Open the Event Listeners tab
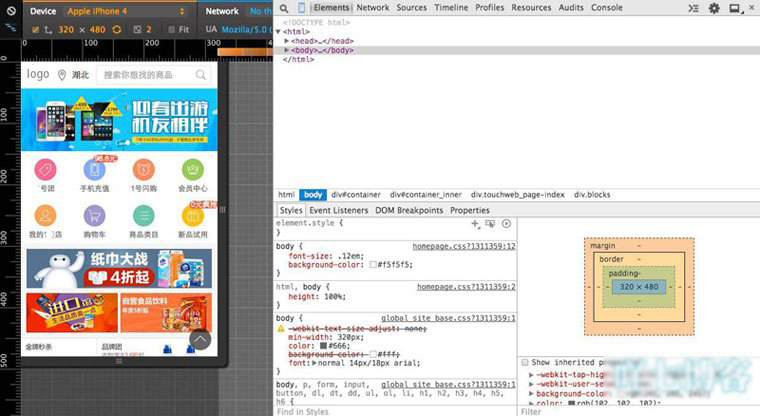Screen dimensions: 760x416 coord(339,211)
